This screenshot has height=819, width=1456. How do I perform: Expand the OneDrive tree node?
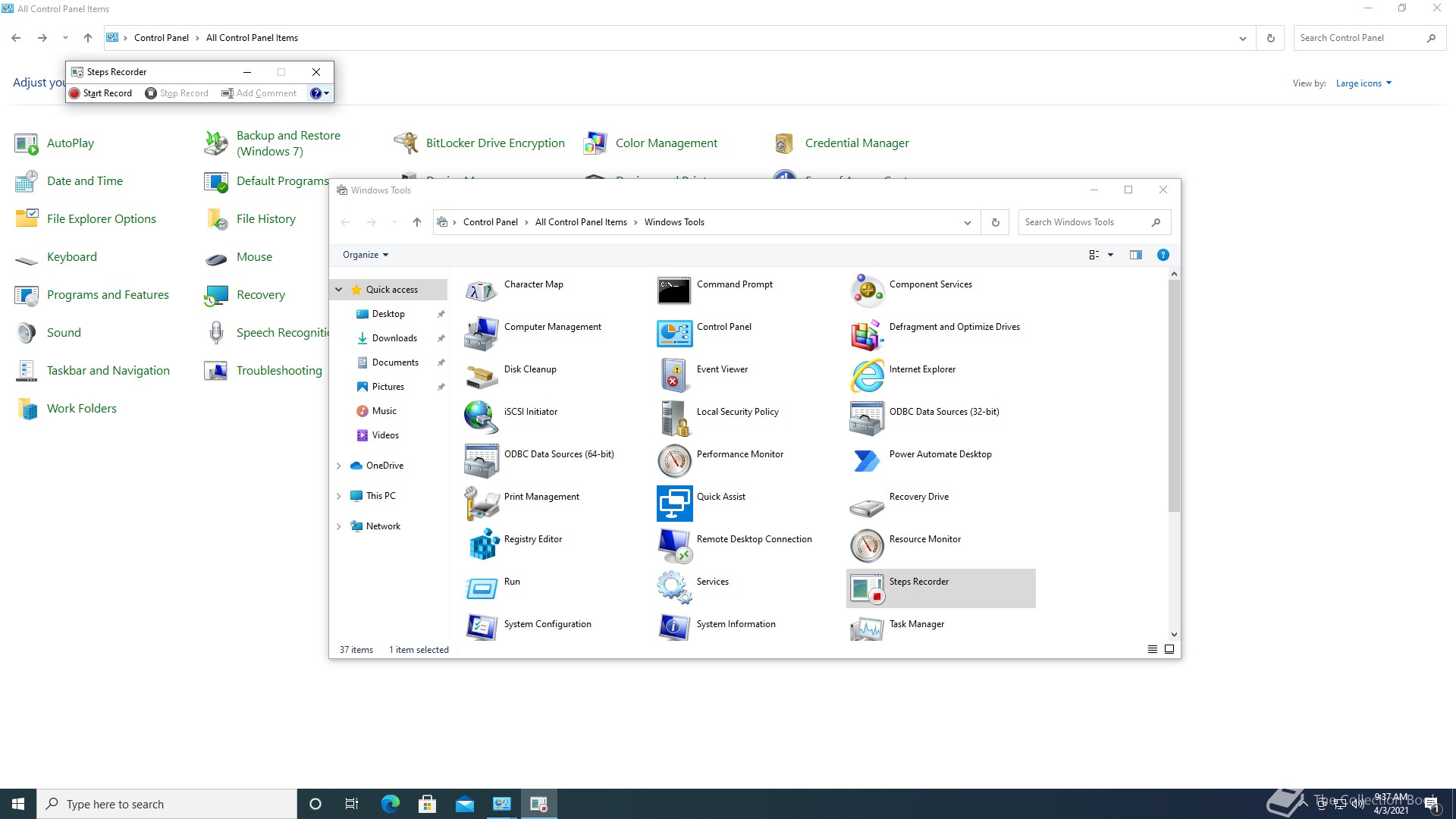tap(339, 466)
